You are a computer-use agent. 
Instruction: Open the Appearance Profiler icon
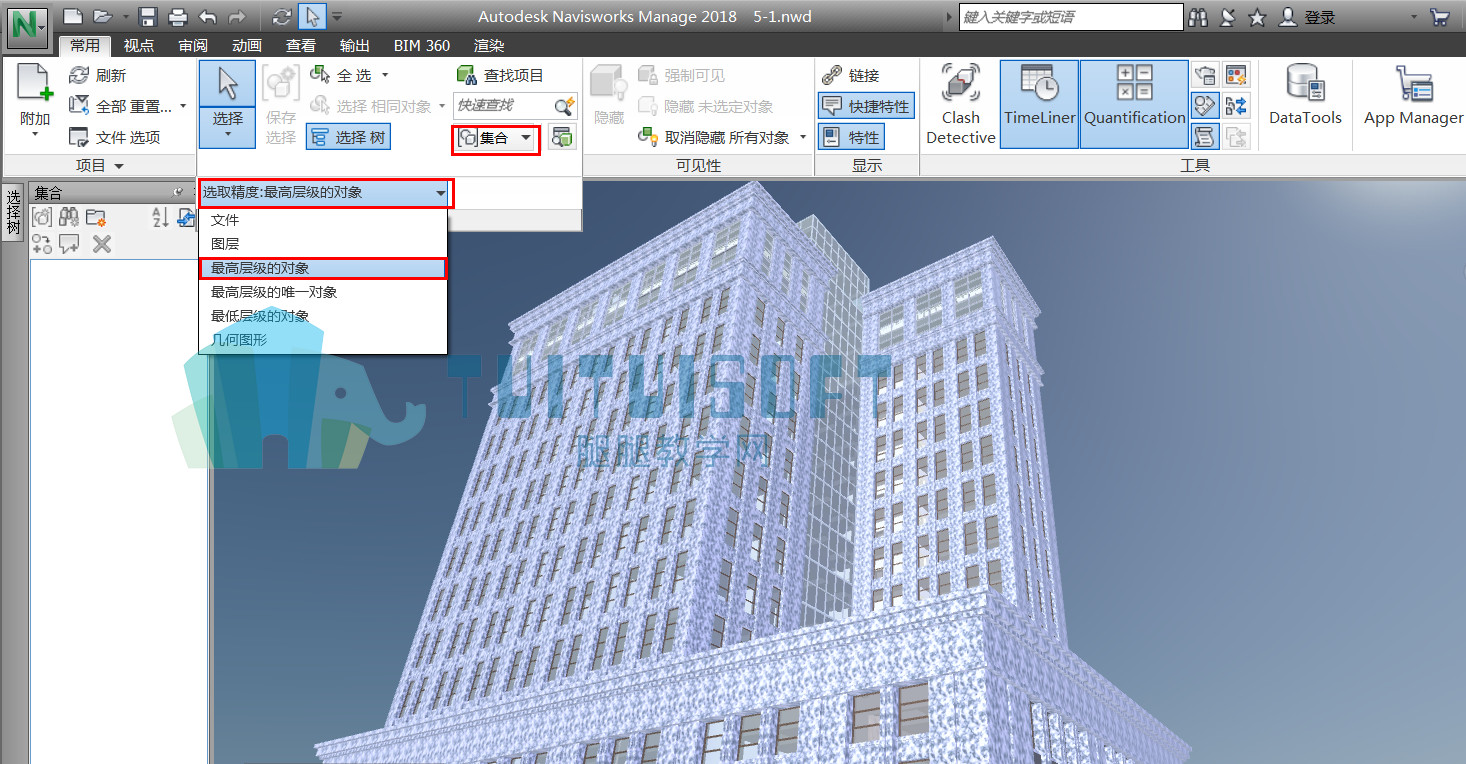tap(1236, 74)
